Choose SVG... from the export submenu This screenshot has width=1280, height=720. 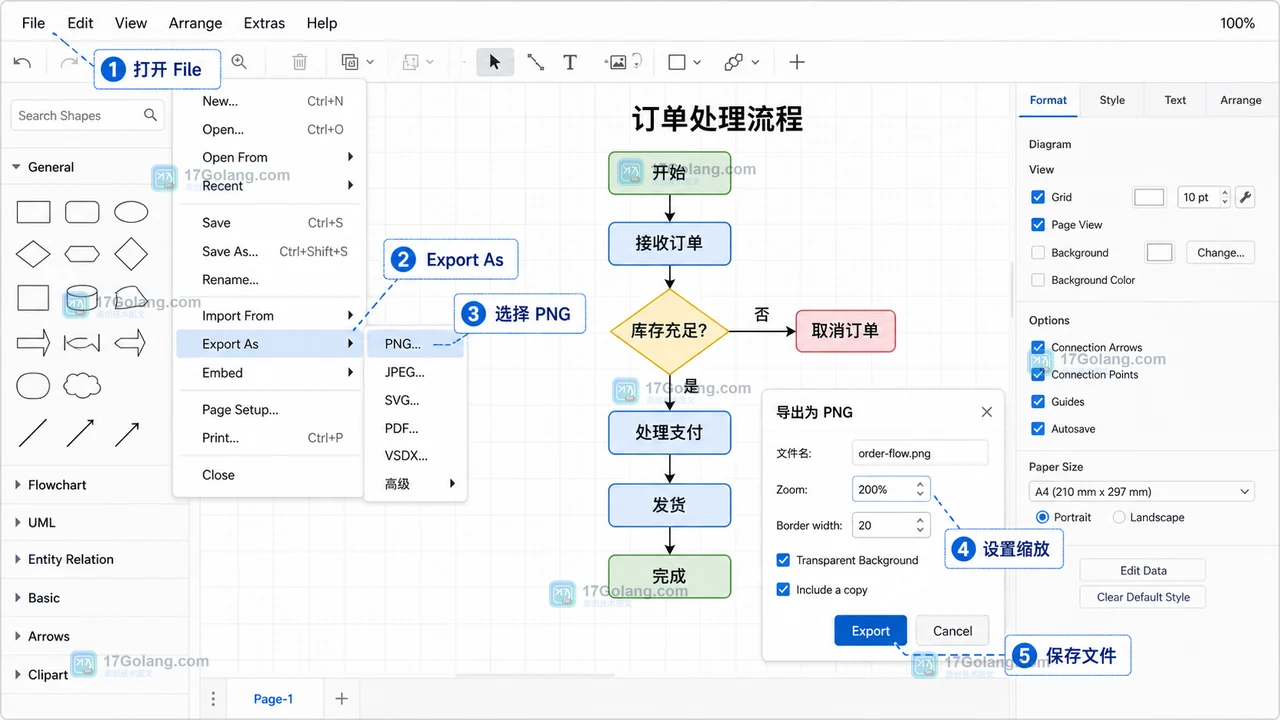click(x=415, y=400)
